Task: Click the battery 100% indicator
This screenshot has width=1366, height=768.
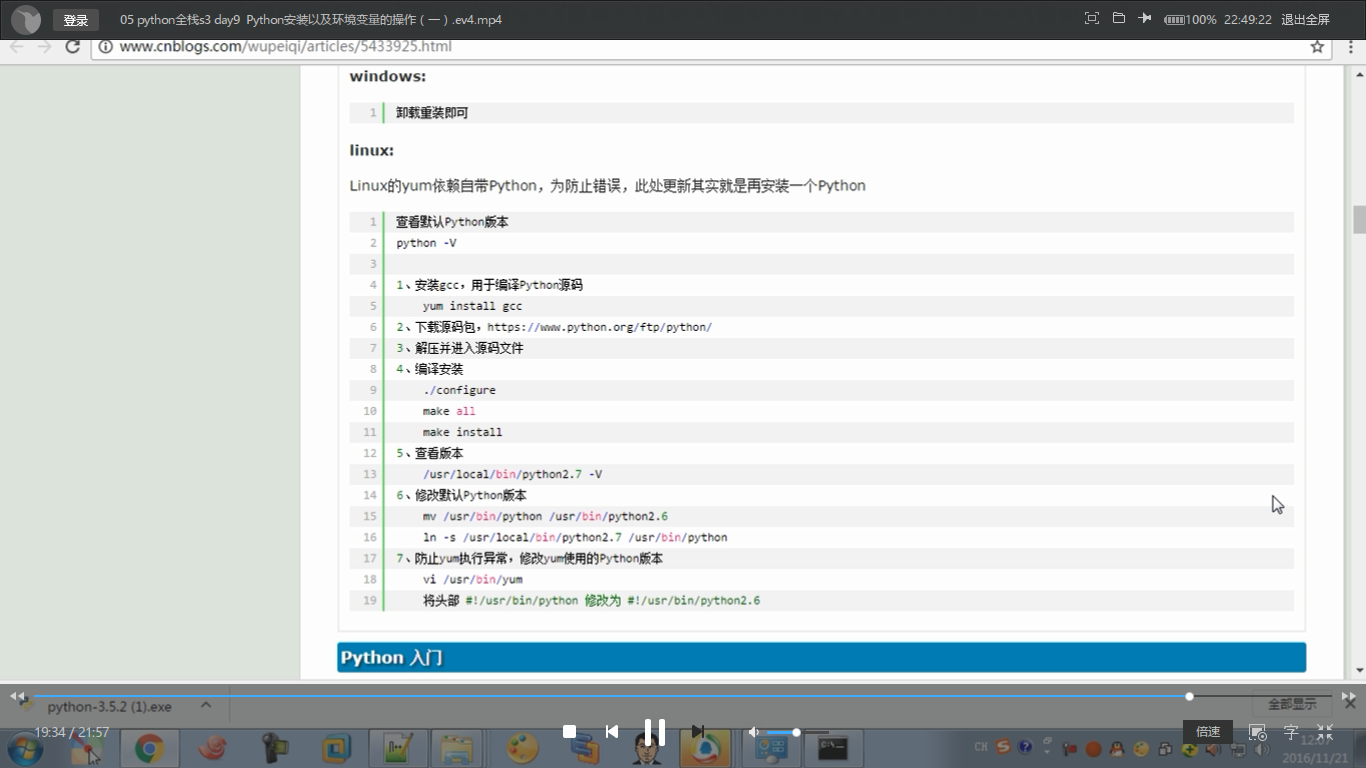Action: click(x=1190, y=19)
